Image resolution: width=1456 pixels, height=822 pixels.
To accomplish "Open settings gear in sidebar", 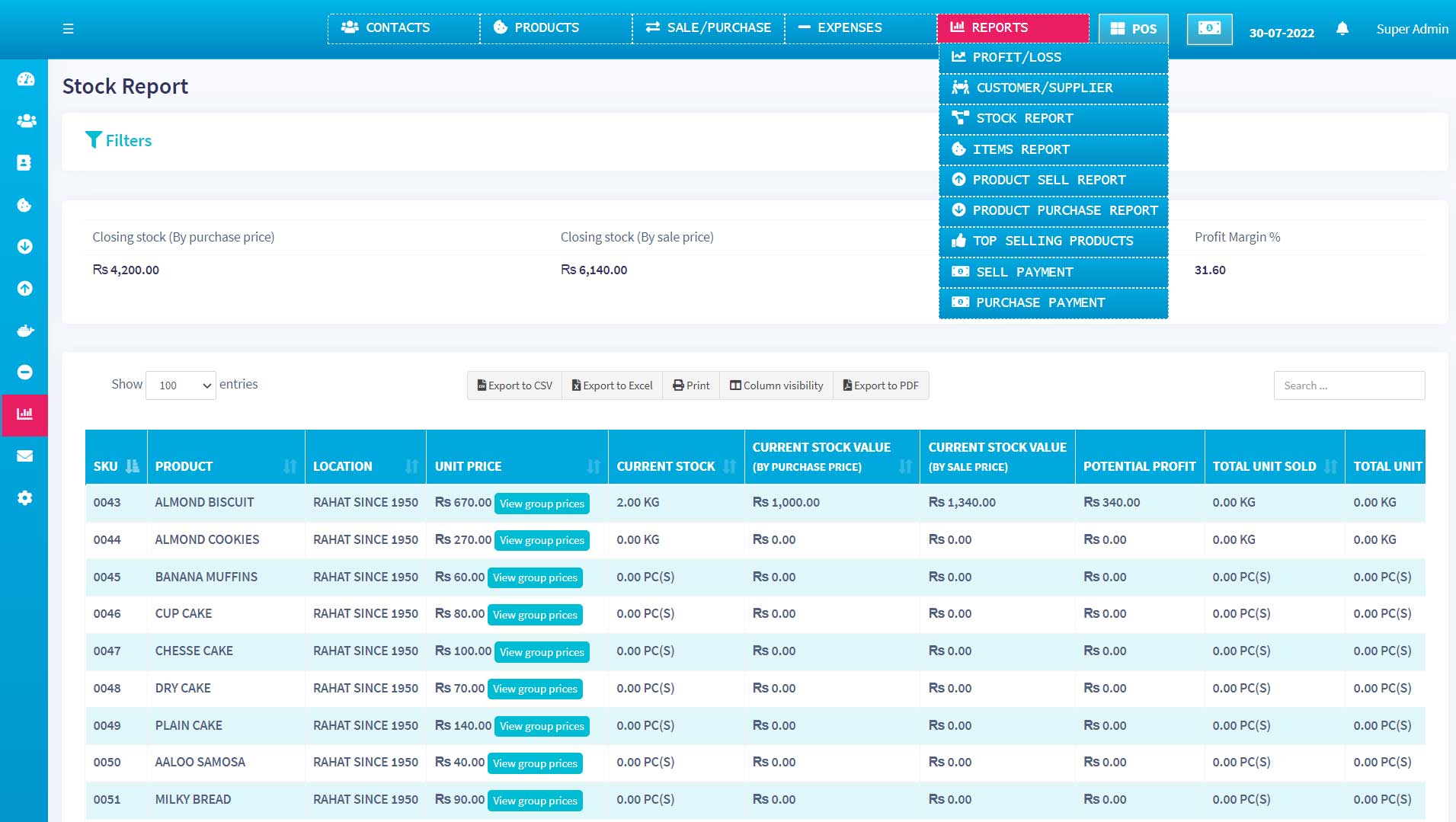I will coord(25,498).
